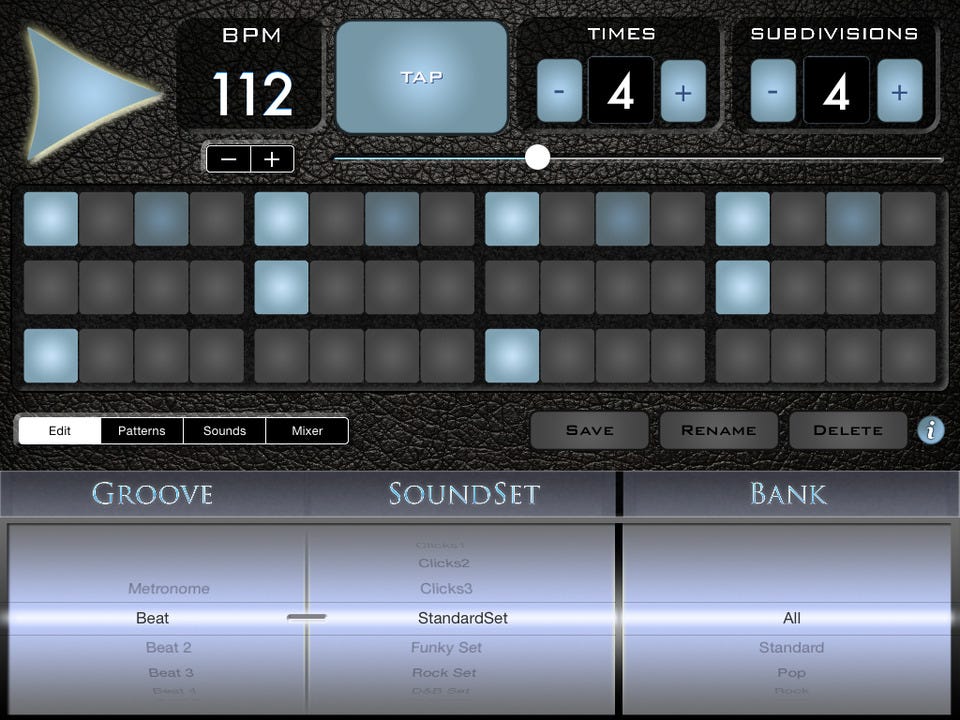960x720 pixels.
Task: Decrease Subdivisions with the minus button
Action: tap(773, 91)
